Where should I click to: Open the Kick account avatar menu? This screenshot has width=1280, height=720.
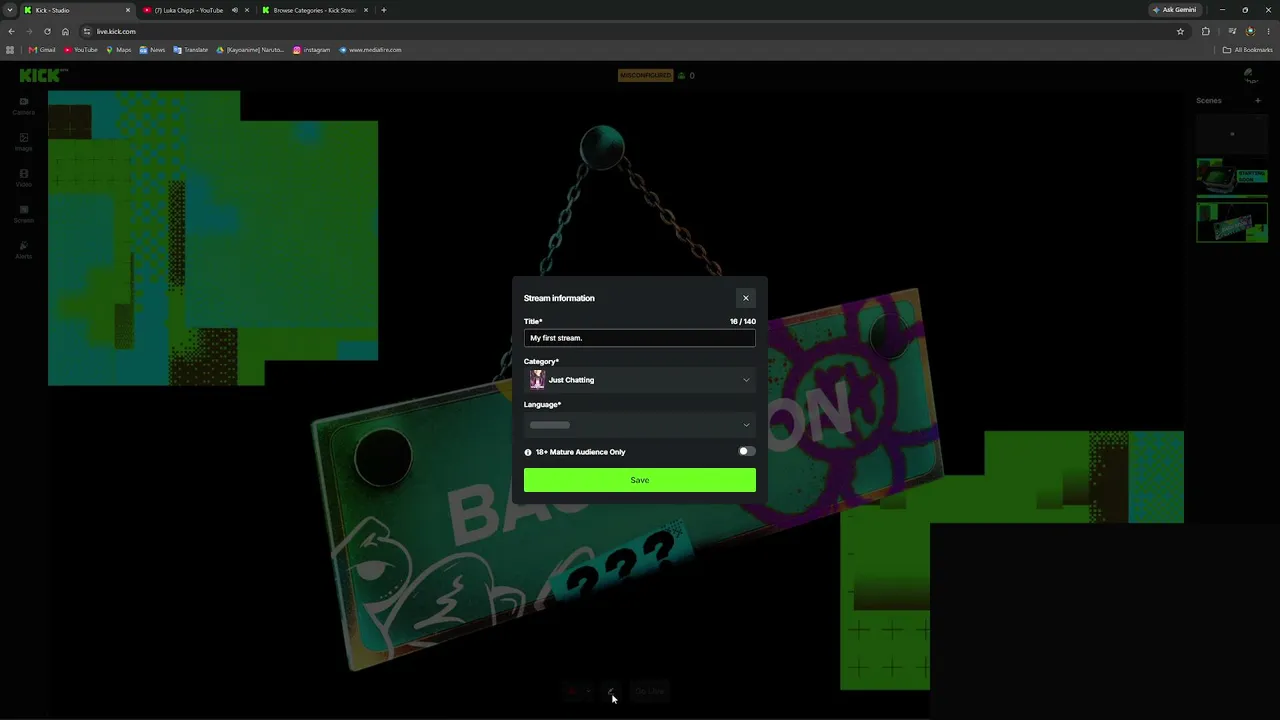point(1250,75)
